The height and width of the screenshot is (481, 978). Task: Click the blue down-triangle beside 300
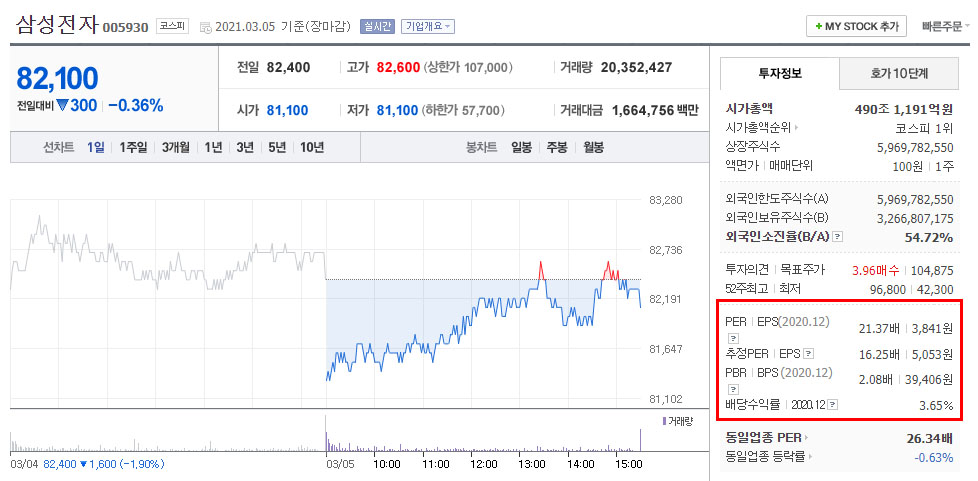tap(62, 107)
